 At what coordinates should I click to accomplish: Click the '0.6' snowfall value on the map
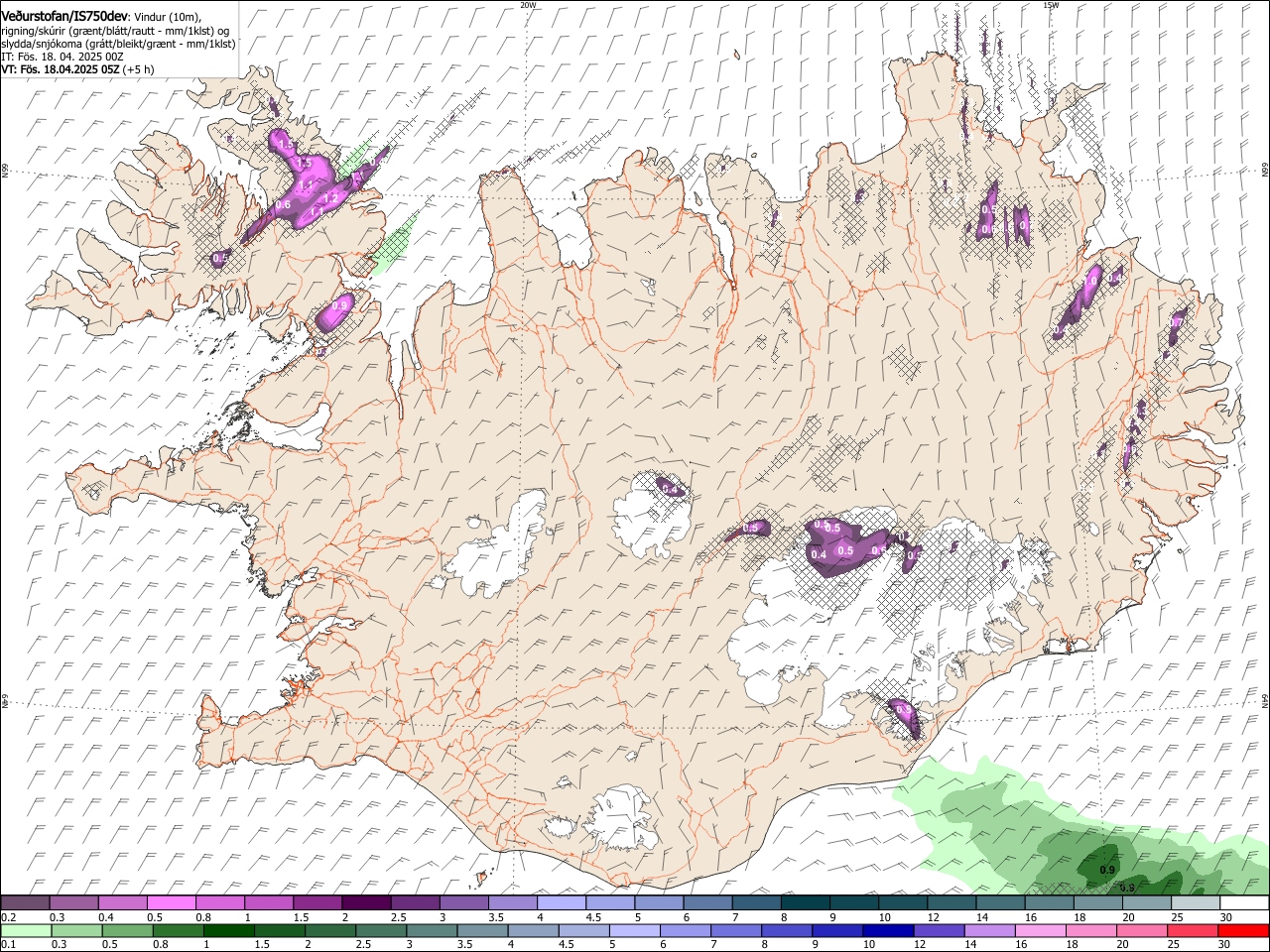[x=283, y=205]
